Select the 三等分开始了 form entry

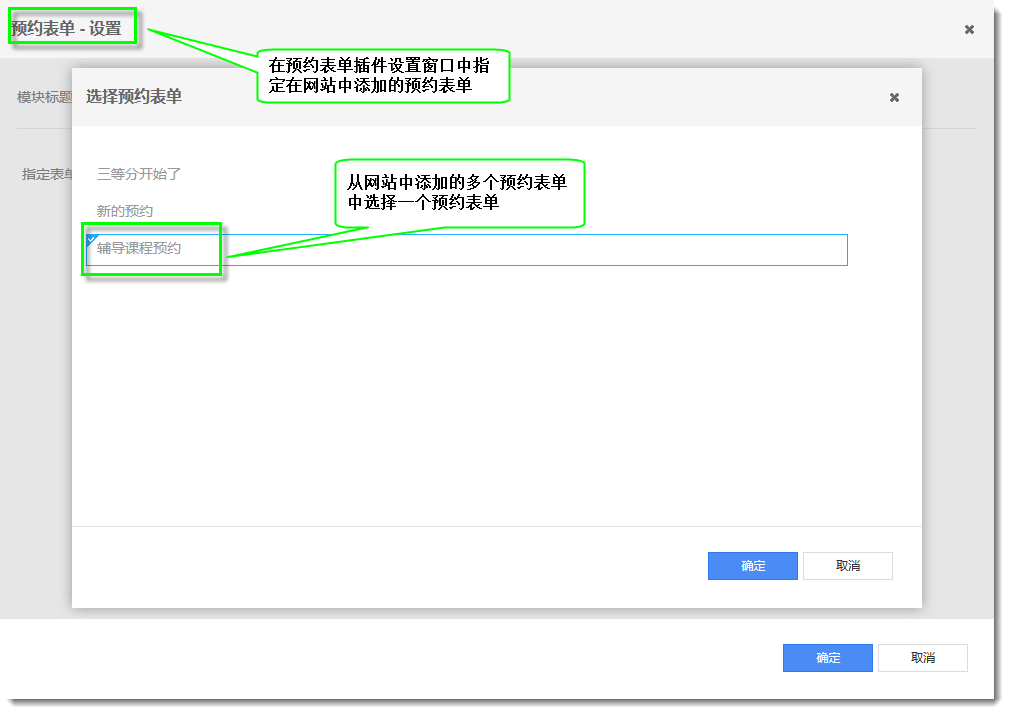click(139, 174)
